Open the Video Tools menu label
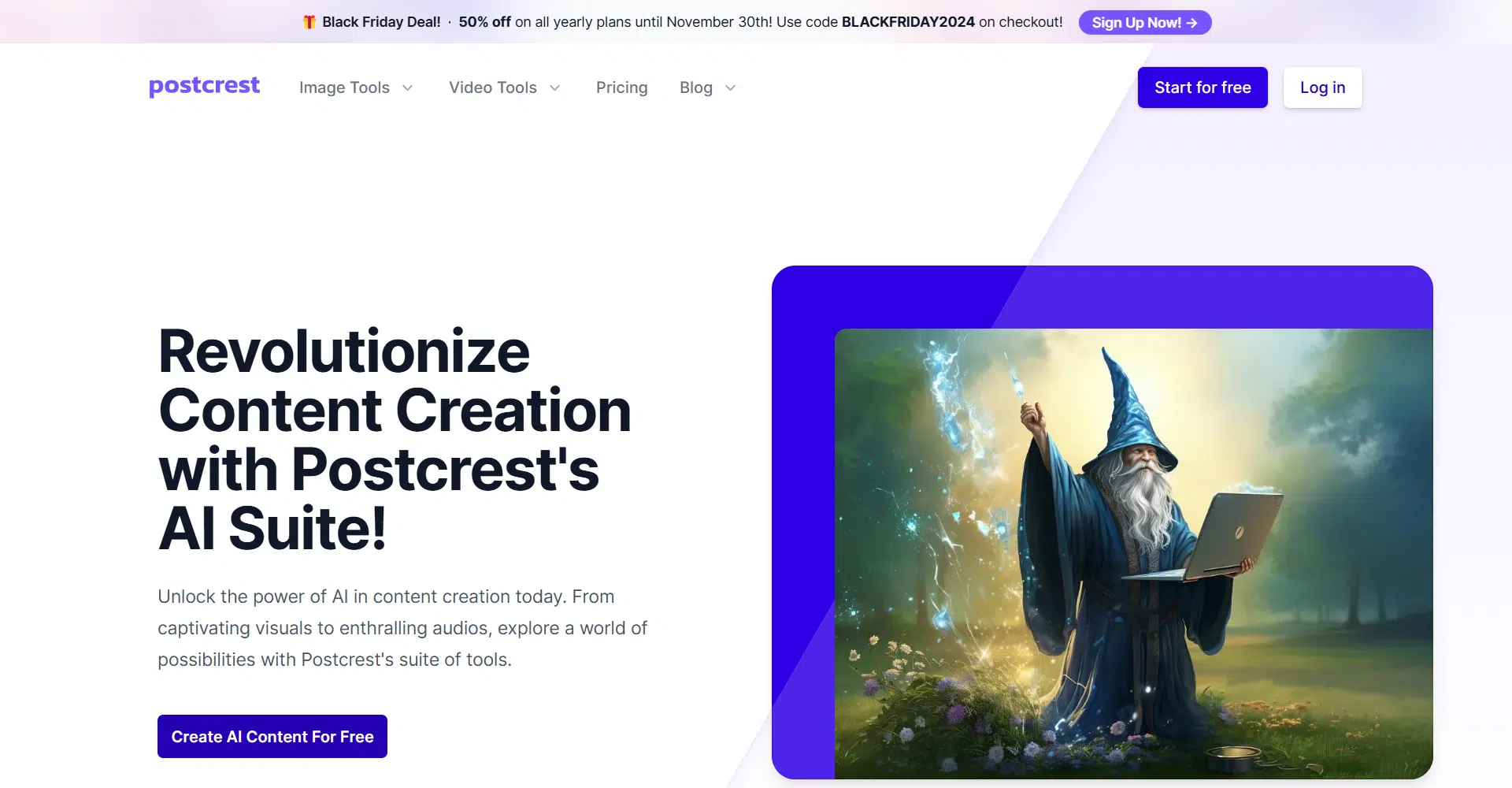Image resolution: width=1512 pixels, height=788 pixels. pyautogui.click(x=493, y=87)
